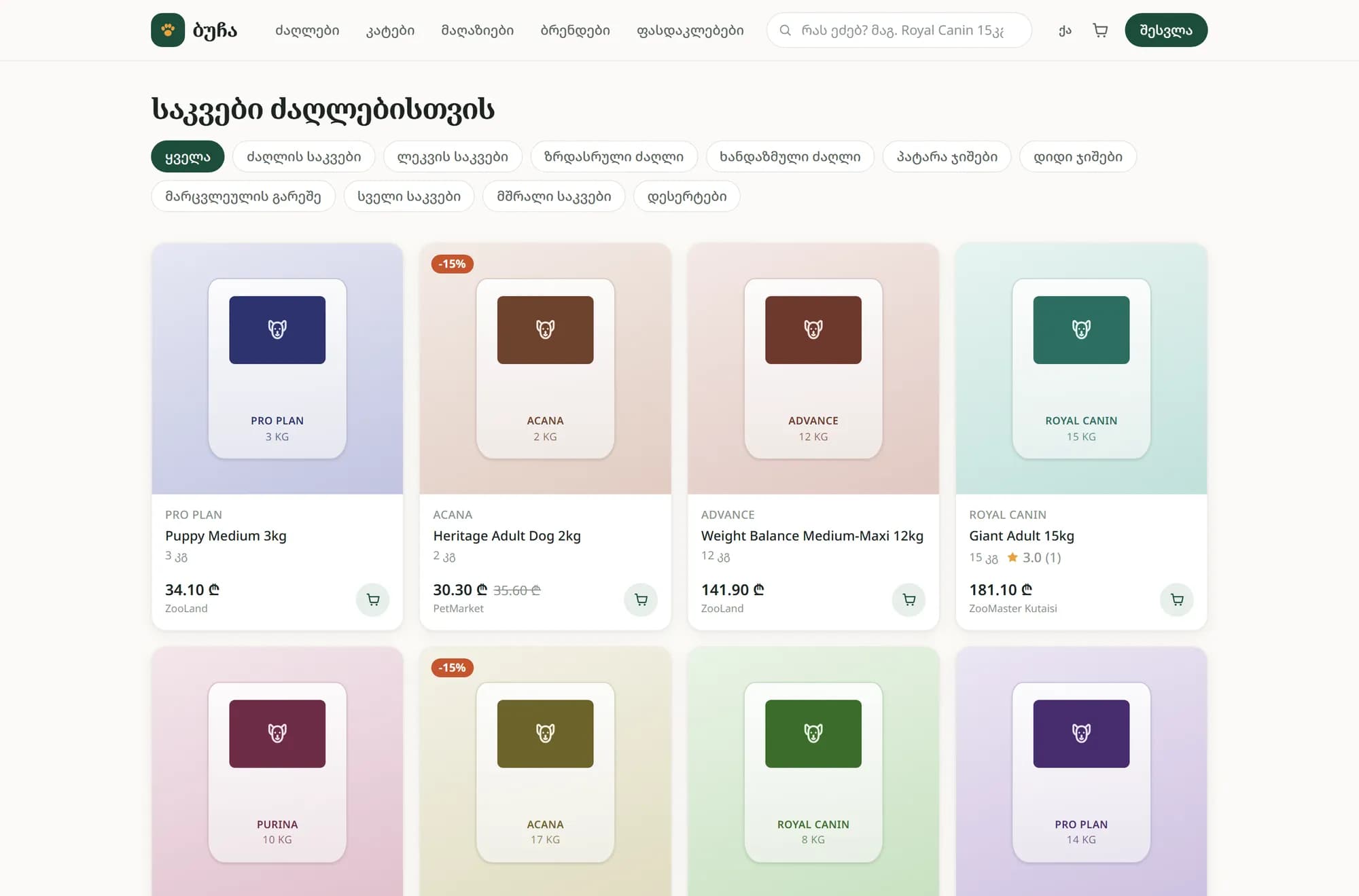The image size is (1359, 896).
Task: Open ბრენდები menu item
Action: [x=576, y=31]
